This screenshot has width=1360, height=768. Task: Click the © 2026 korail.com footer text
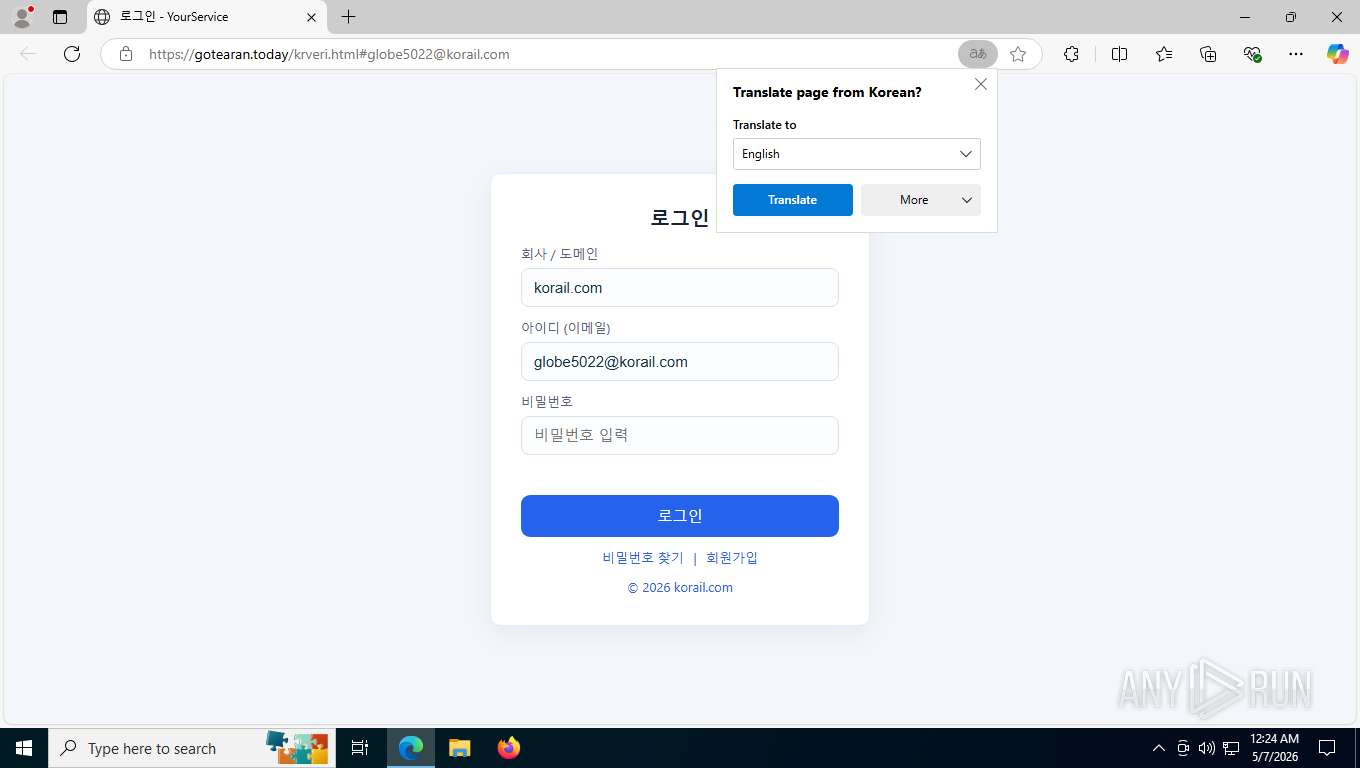click(680, 588)
